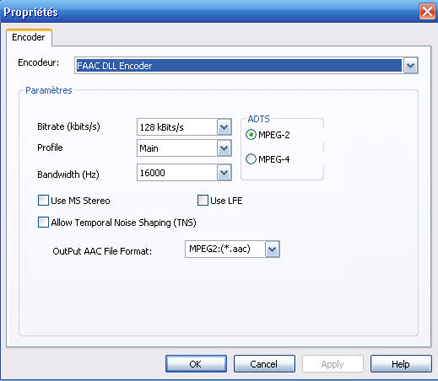Check Allow Temporal Noise Shaping (TNS)
438x381 pixels.
click(43, 222)
